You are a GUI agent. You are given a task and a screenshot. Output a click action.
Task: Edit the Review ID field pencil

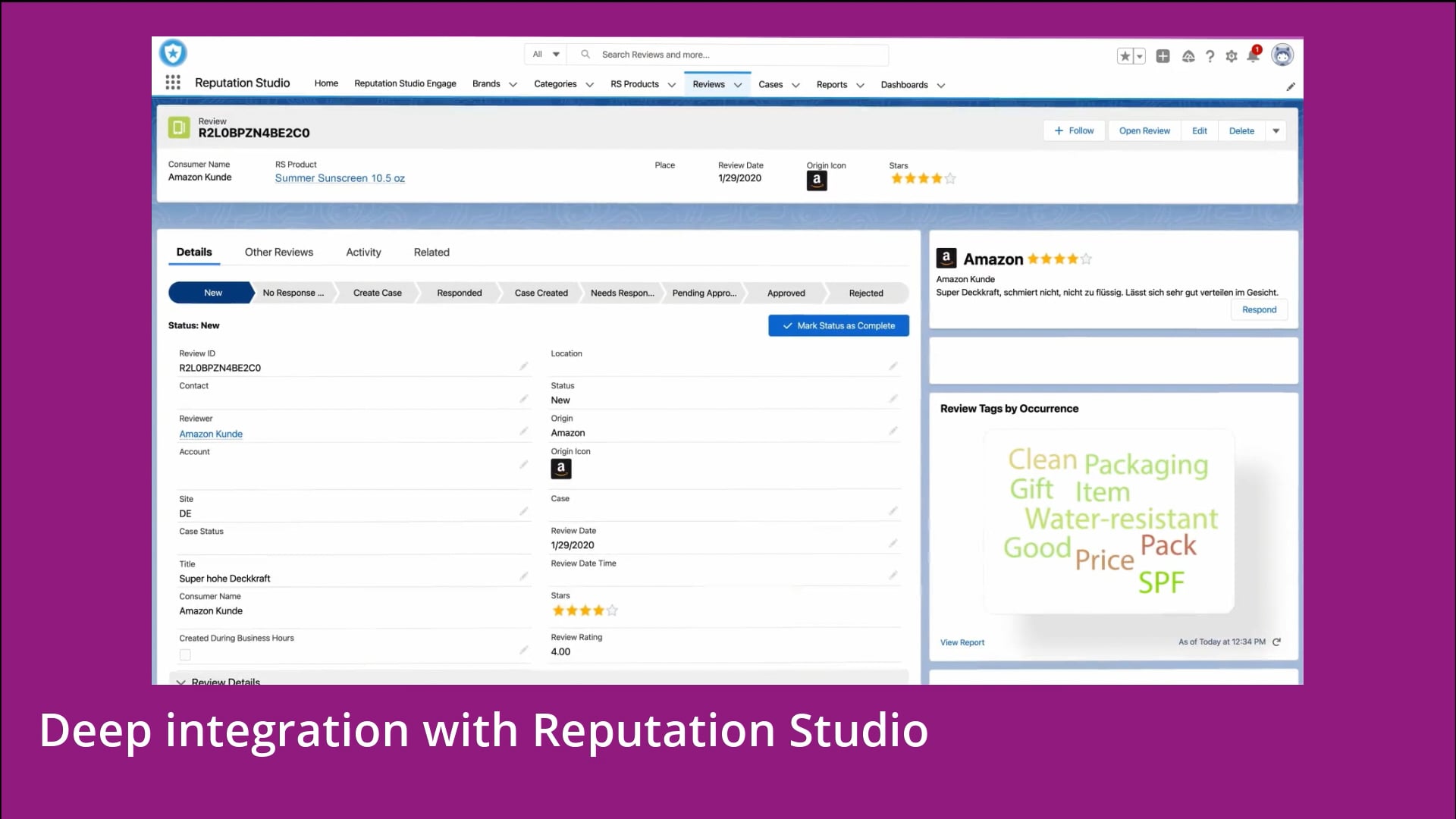point(523,366)
